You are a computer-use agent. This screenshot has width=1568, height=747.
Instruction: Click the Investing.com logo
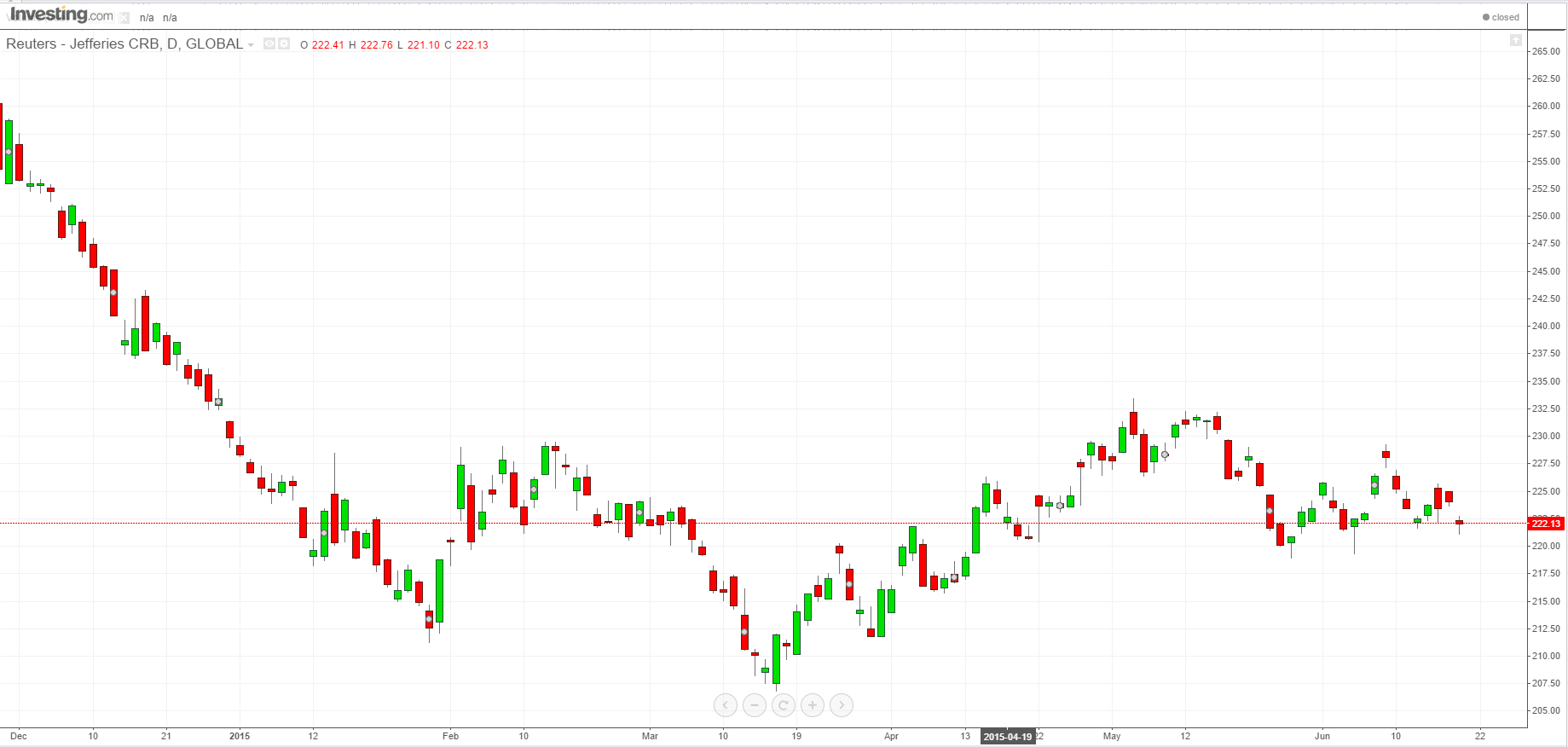coord(60,15)
